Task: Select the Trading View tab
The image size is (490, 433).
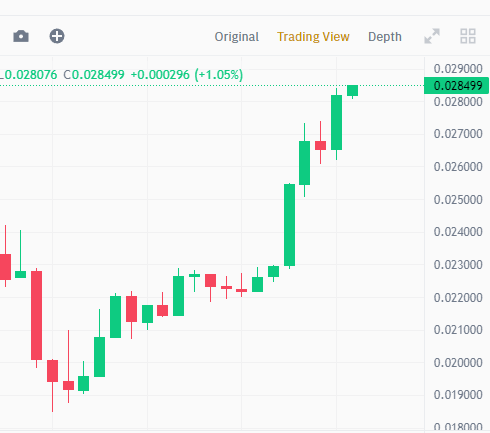Action: [313, 37]
